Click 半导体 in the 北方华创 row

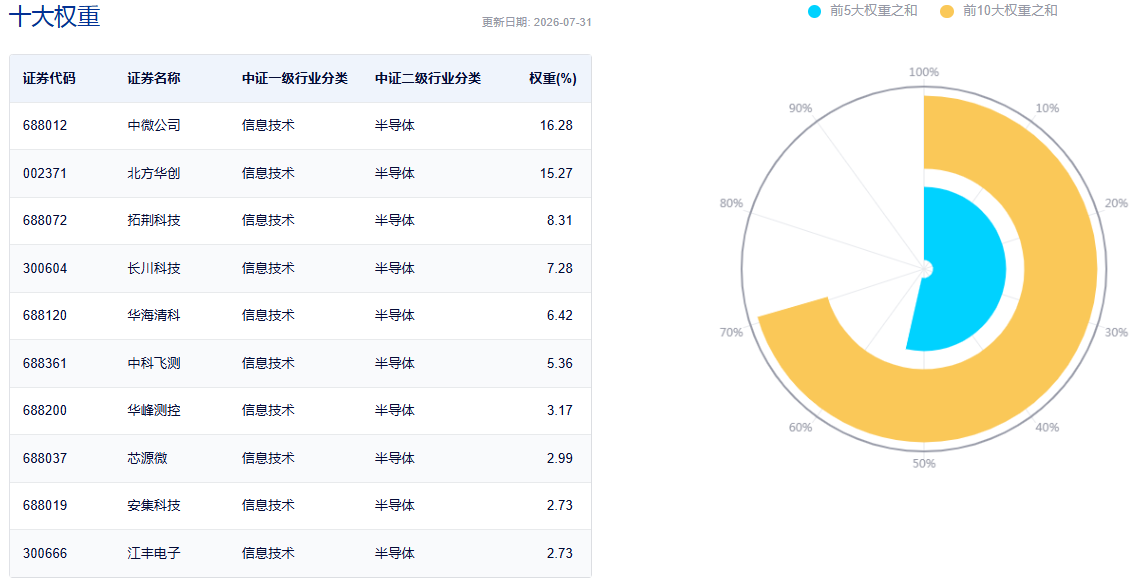point(395,173)
